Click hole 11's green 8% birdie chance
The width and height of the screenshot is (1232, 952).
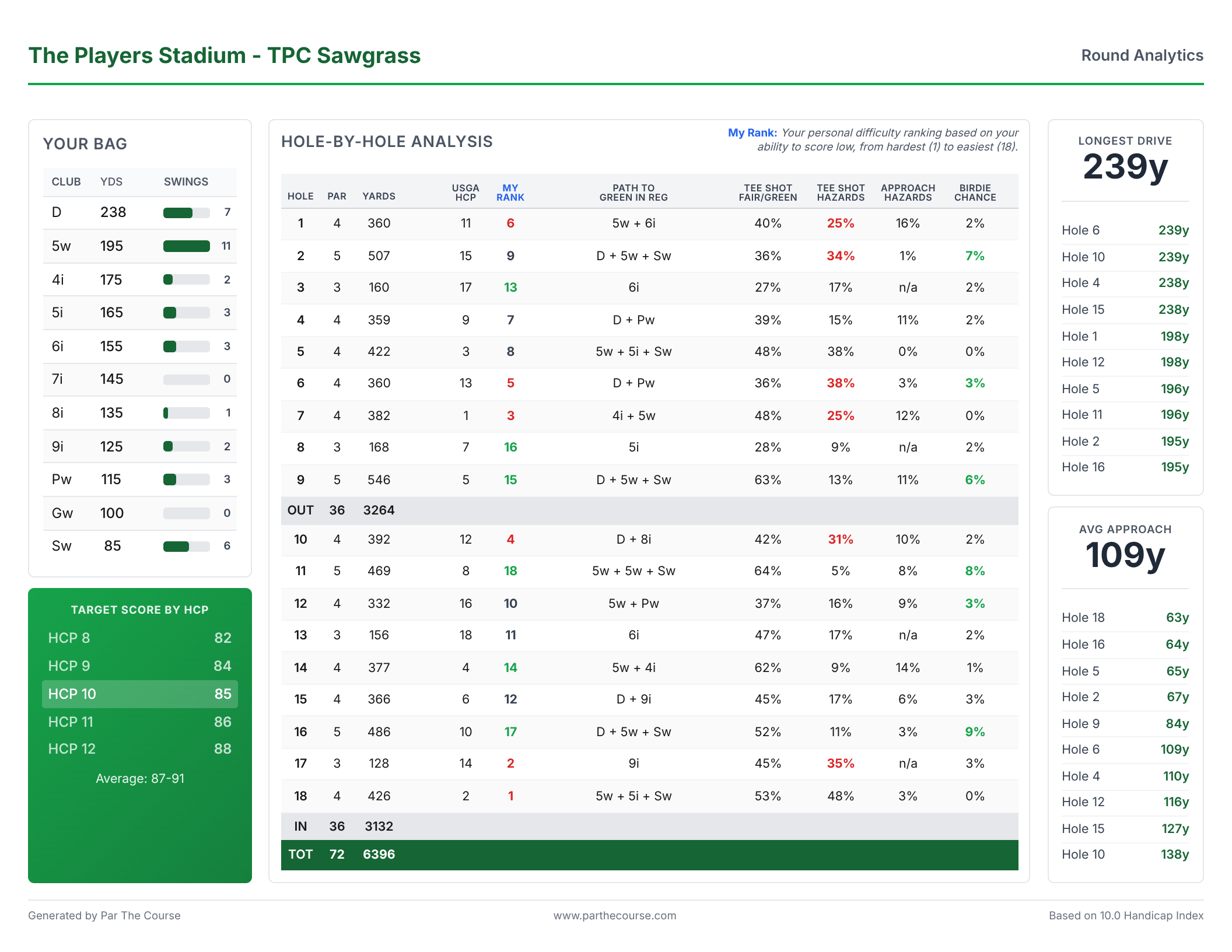point(975,571)
